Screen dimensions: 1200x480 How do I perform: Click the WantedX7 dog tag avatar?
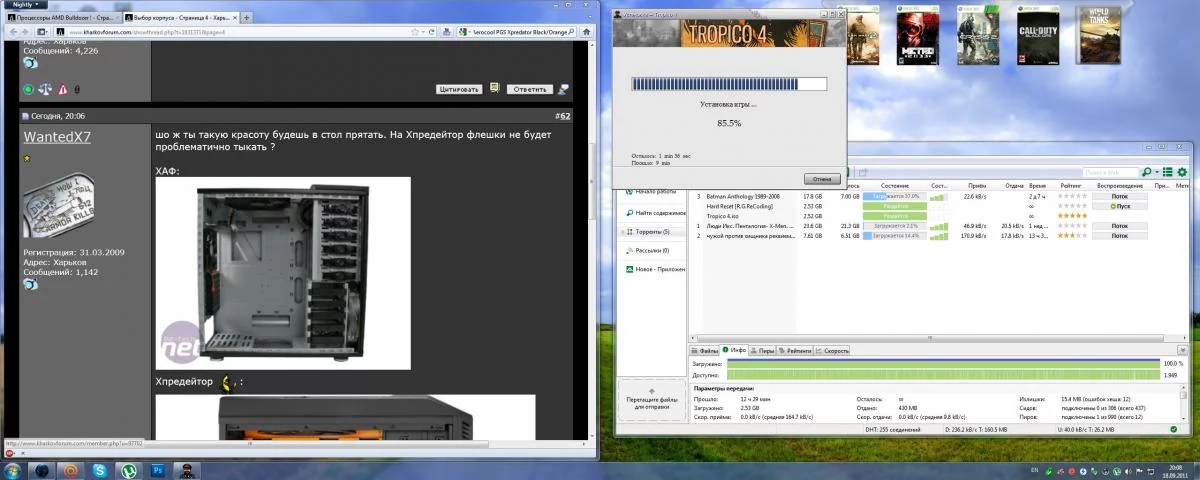(x=59, y=206)
